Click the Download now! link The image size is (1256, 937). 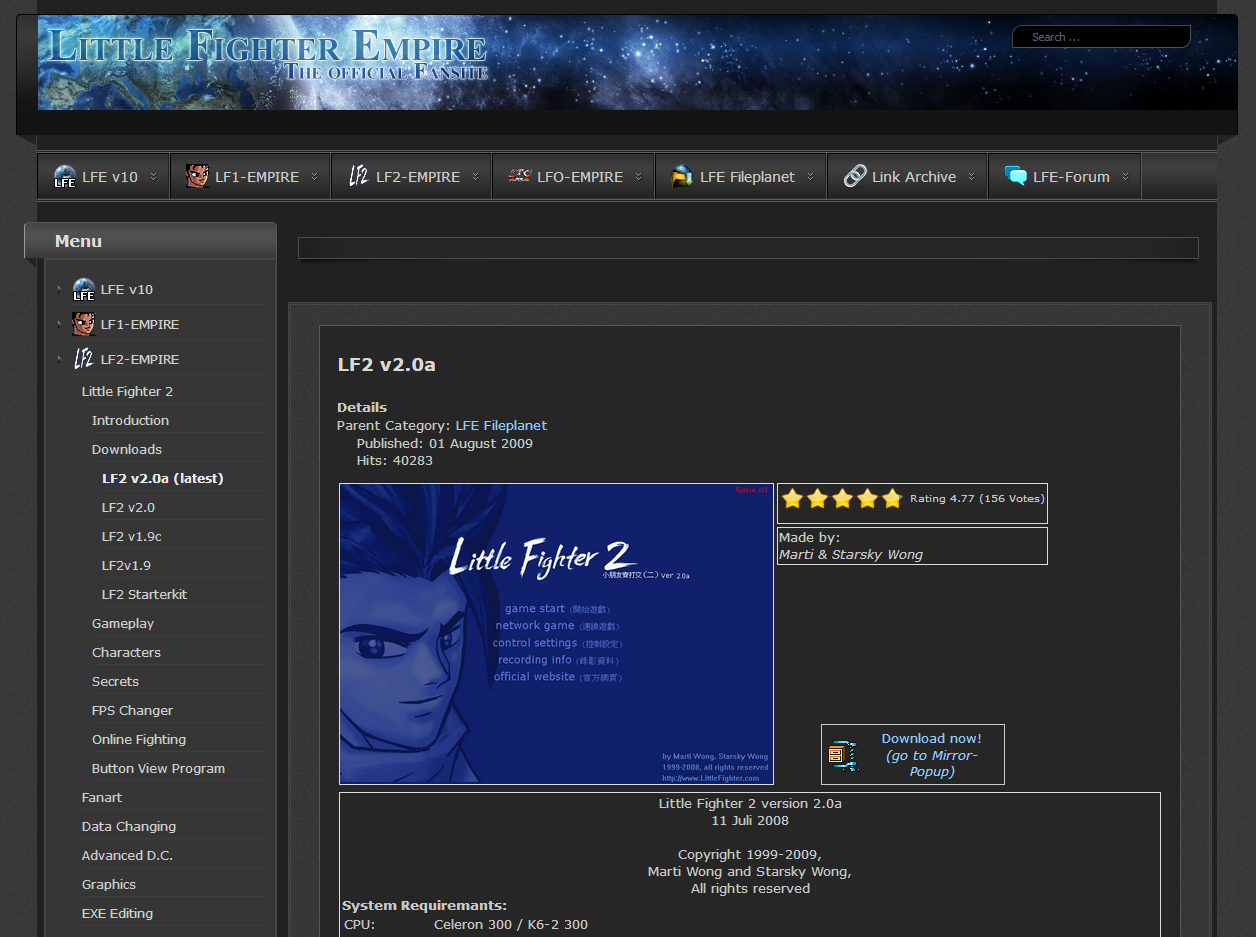[931, 738]
